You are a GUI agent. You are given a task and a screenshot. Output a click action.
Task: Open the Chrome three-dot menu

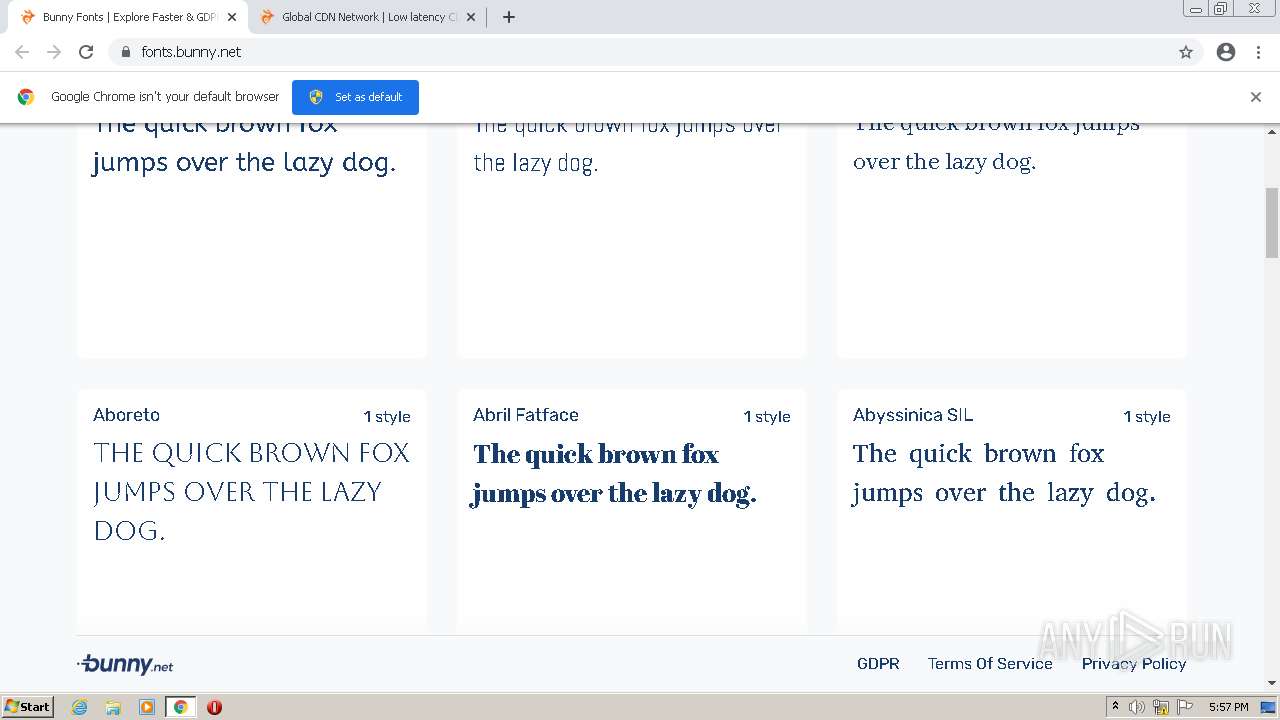point(1258,52)
